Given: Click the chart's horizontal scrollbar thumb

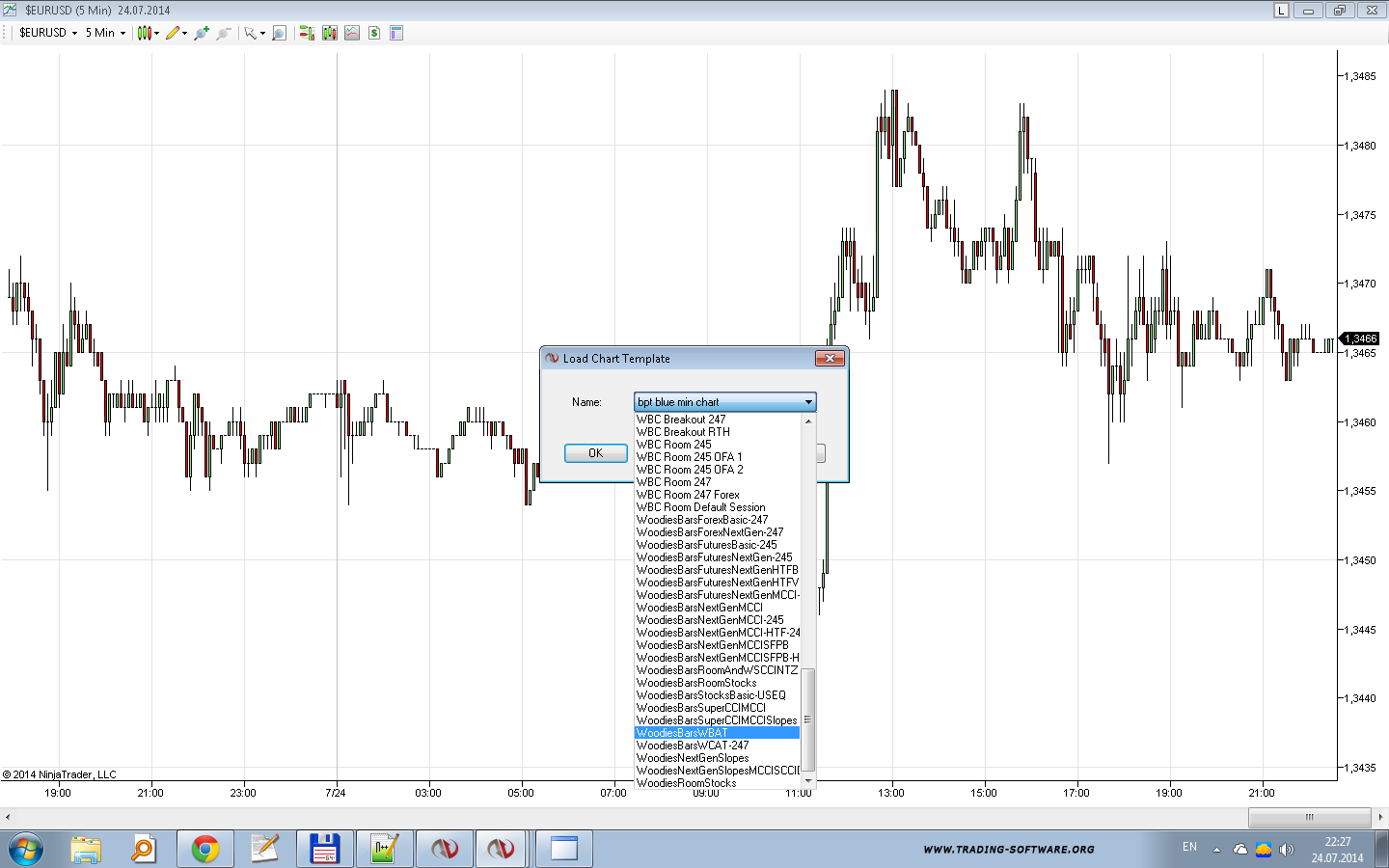Looking at the screenshot, I should pos(1309,817).
